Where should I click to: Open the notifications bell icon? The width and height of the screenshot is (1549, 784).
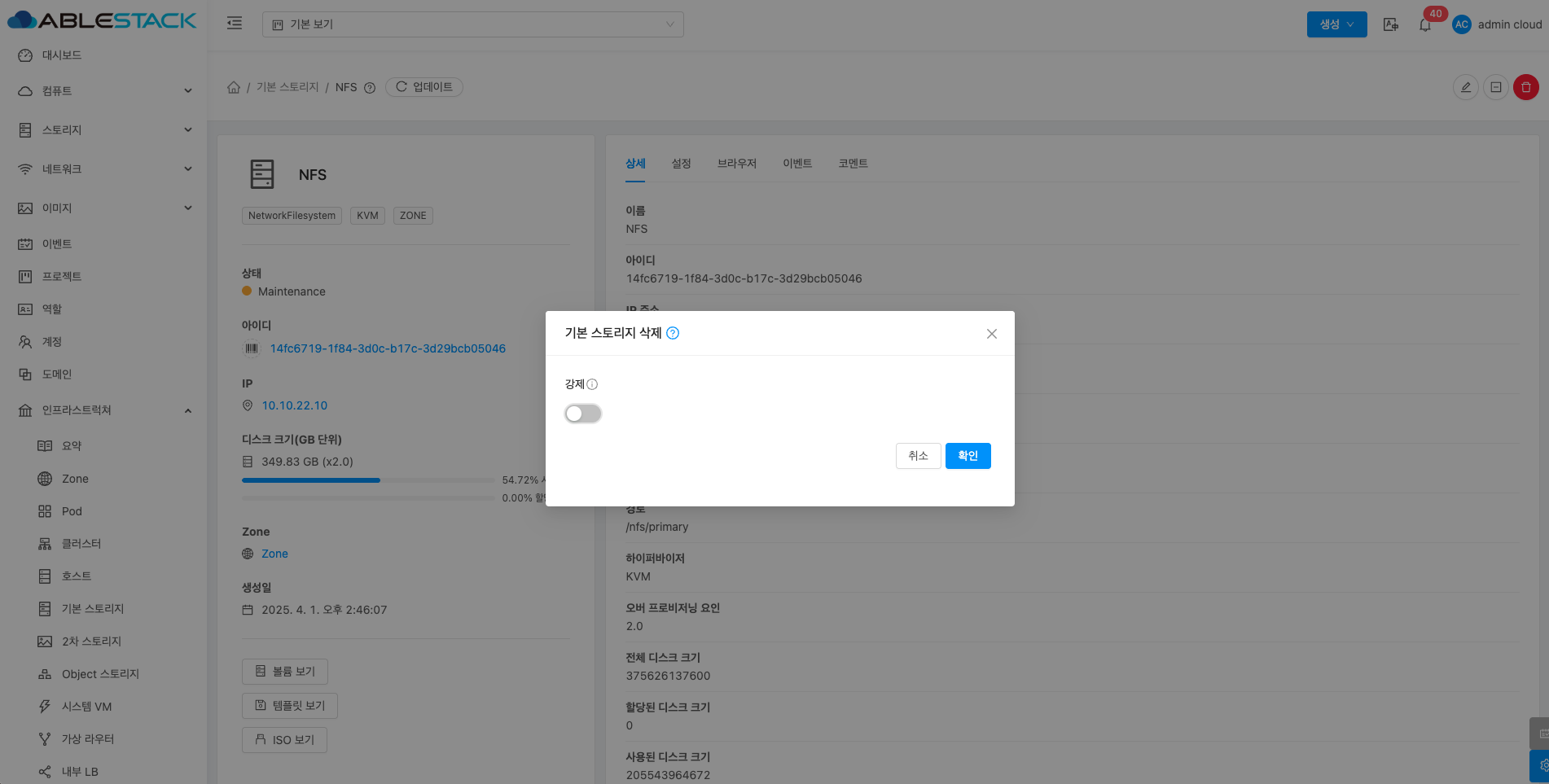(1424, 24)
